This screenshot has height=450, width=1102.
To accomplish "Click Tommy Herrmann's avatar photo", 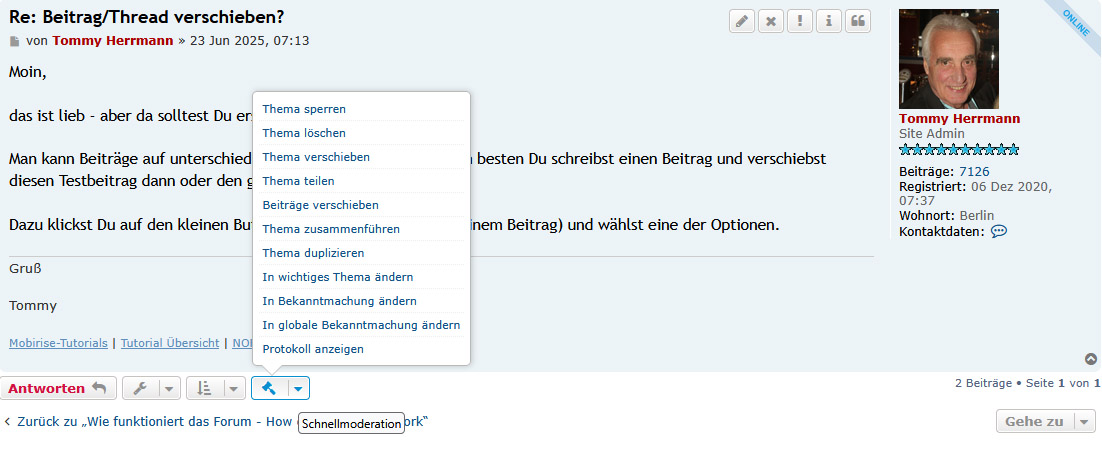I will tap(949, 58).
